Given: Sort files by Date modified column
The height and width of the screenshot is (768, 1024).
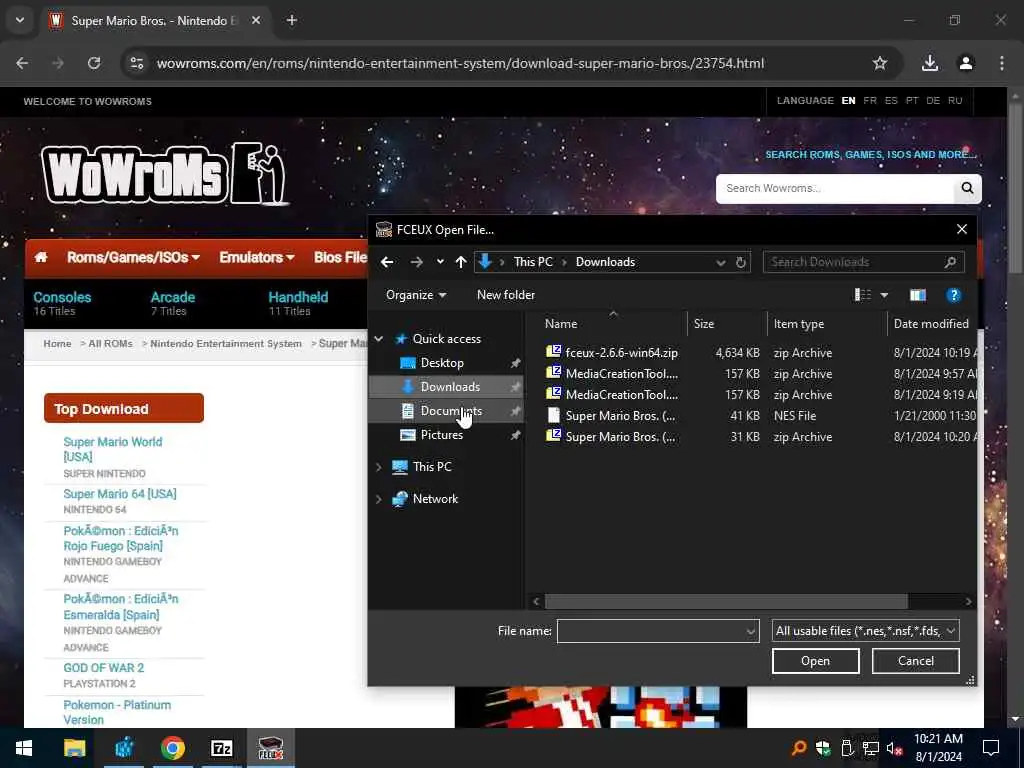Looking at the screenshot, I should pos(931,324).
